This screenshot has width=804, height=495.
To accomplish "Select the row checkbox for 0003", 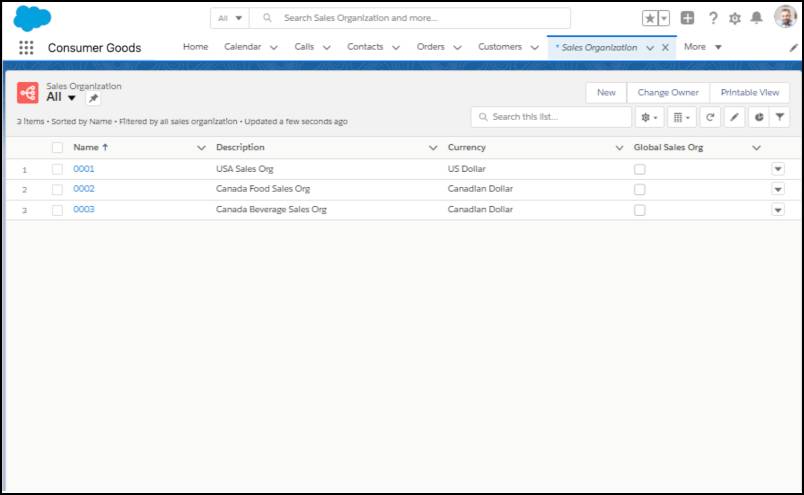I will (57, 210).
